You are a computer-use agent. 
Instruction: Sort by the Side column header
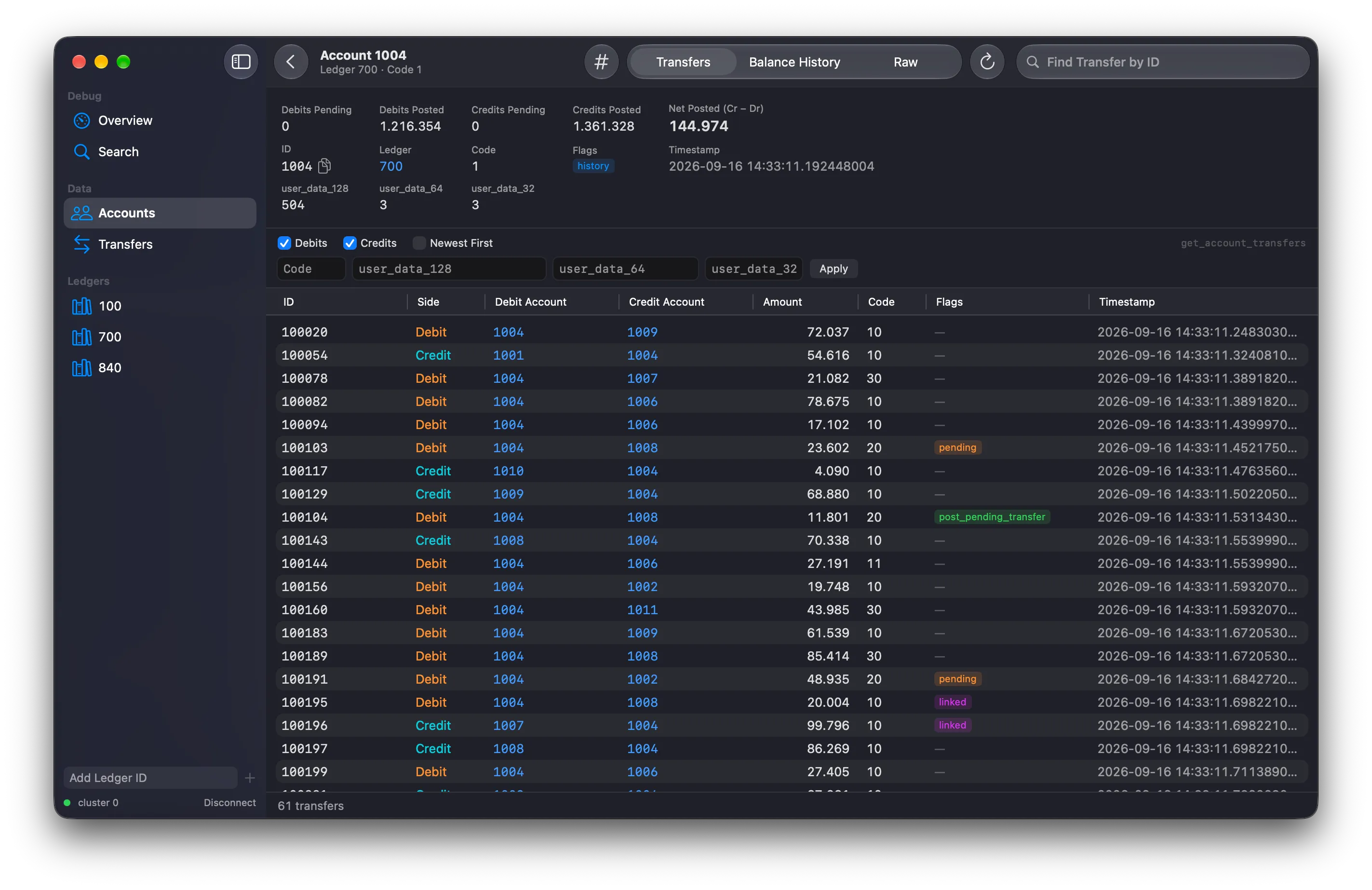coord(428,301)
